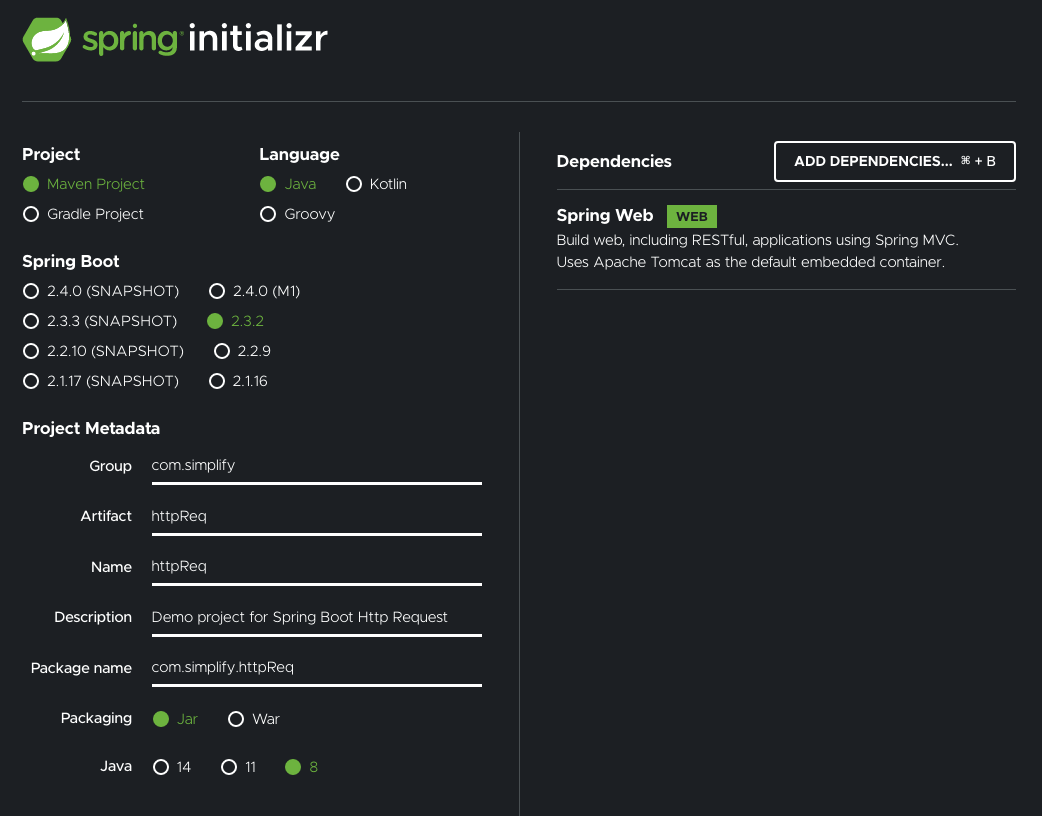
Task: Set Java version to 14
Action: [x=161, y=767]
